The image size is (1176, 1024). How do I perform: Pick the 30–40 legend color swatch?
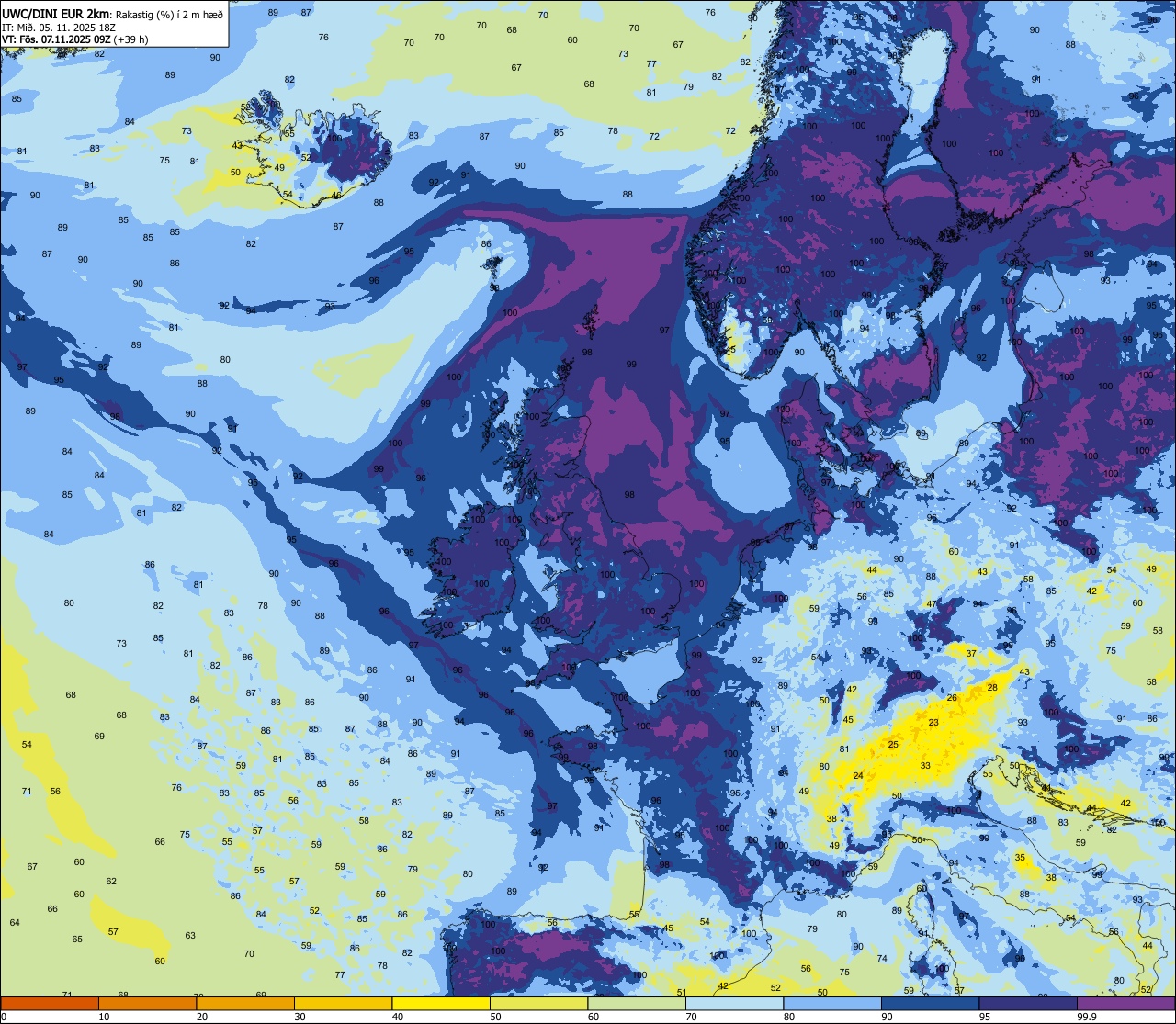click(x=343, y=1003)
